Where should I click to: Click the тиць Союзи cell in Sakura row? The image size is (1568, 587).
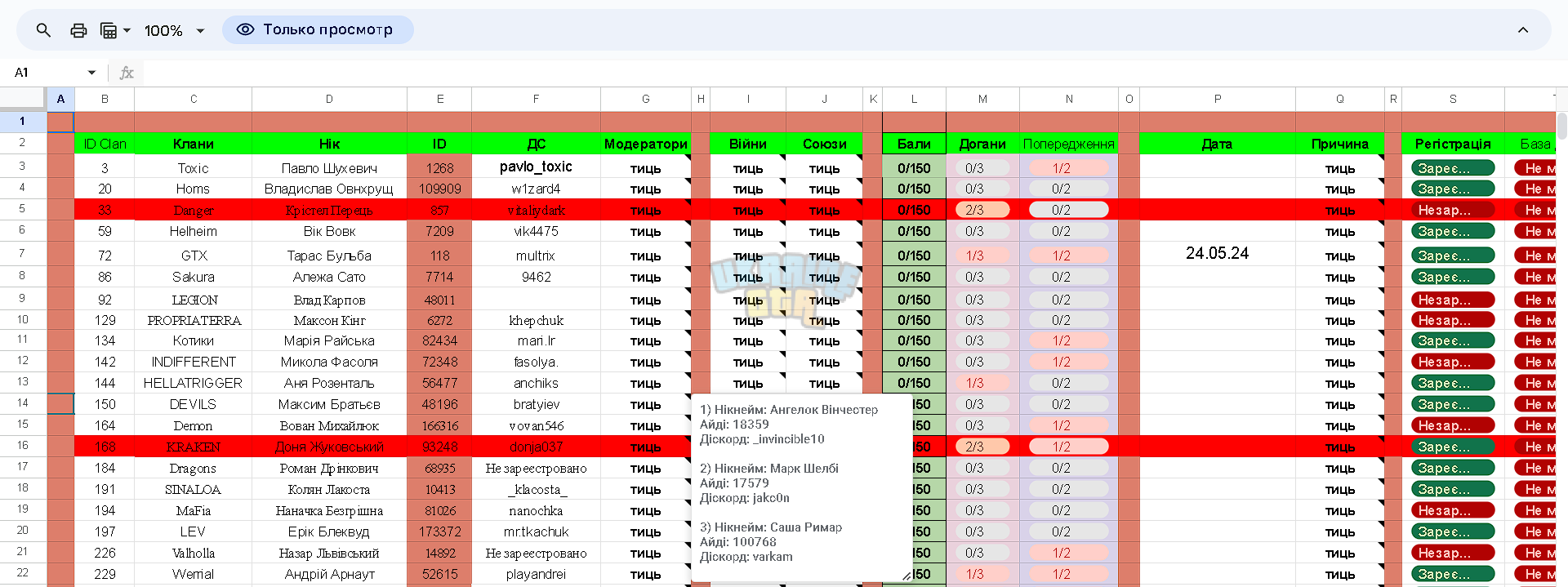pos(824,277)
